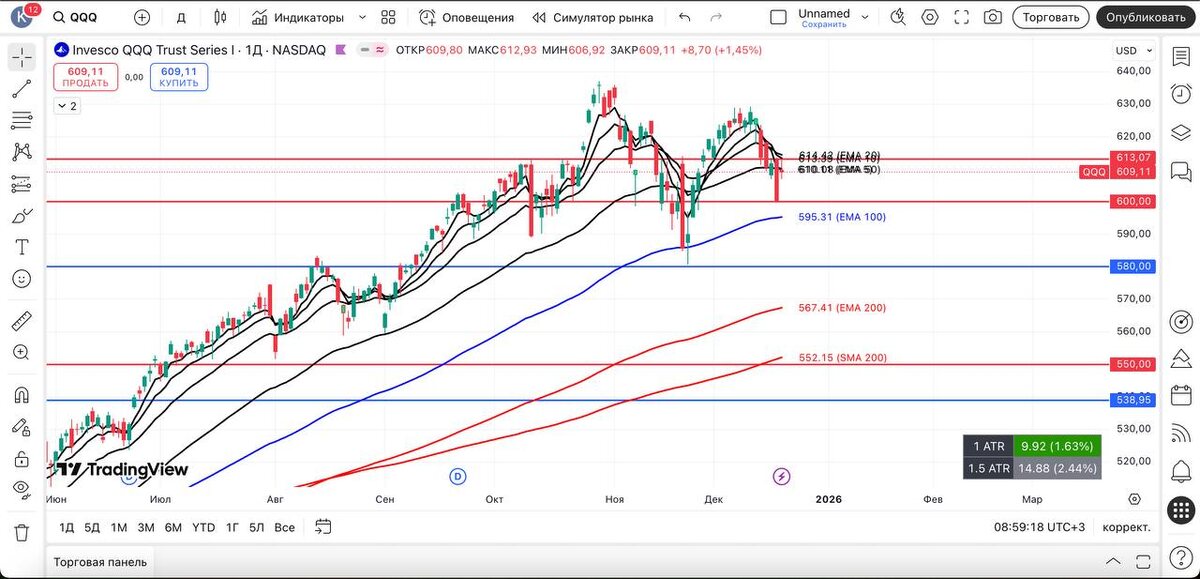The image size is (1200, 579).
Task: Open go to date calendar icon
Action: [x=322, y=526]
